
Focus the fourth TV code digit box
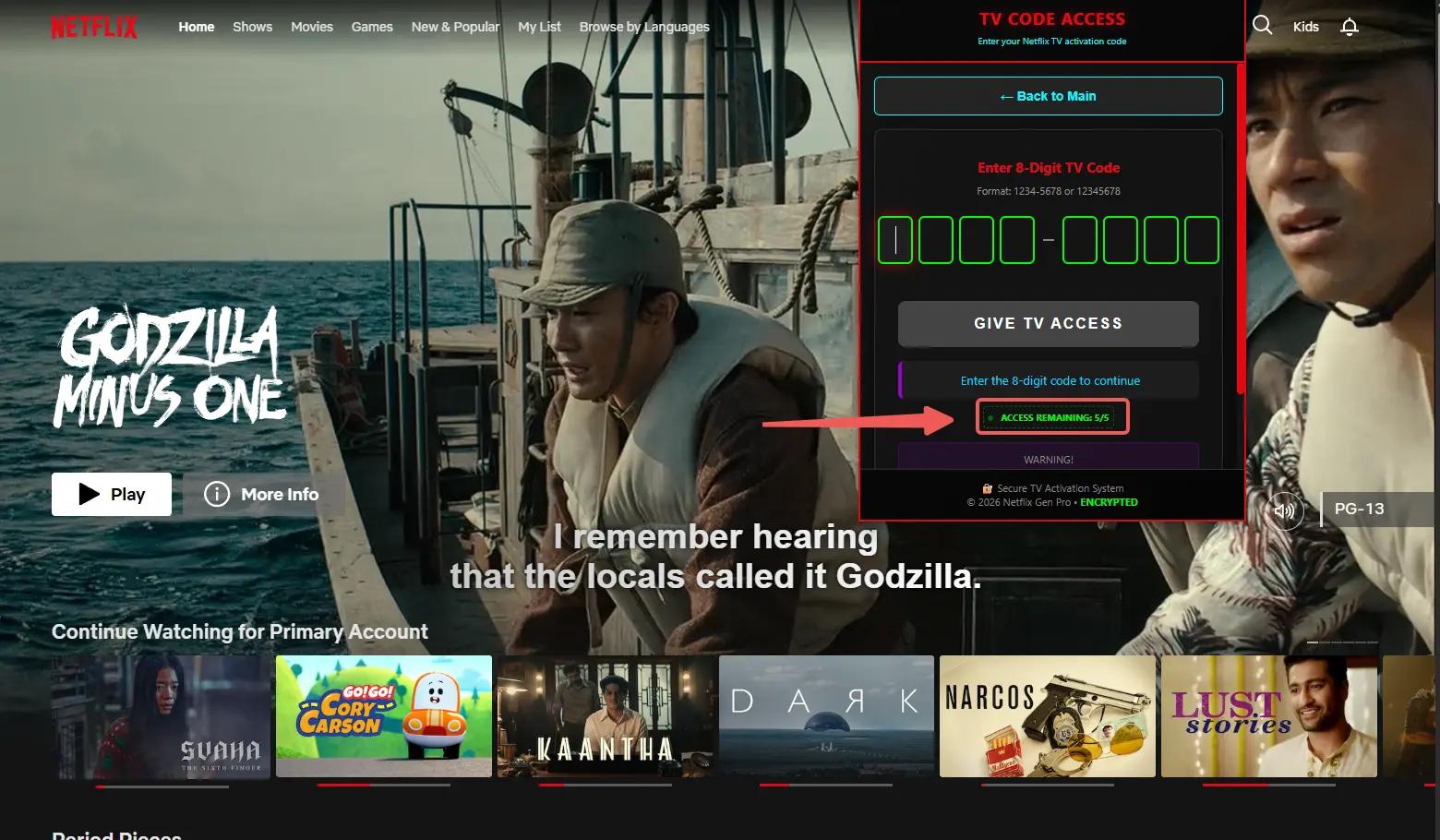point(1017,240)
